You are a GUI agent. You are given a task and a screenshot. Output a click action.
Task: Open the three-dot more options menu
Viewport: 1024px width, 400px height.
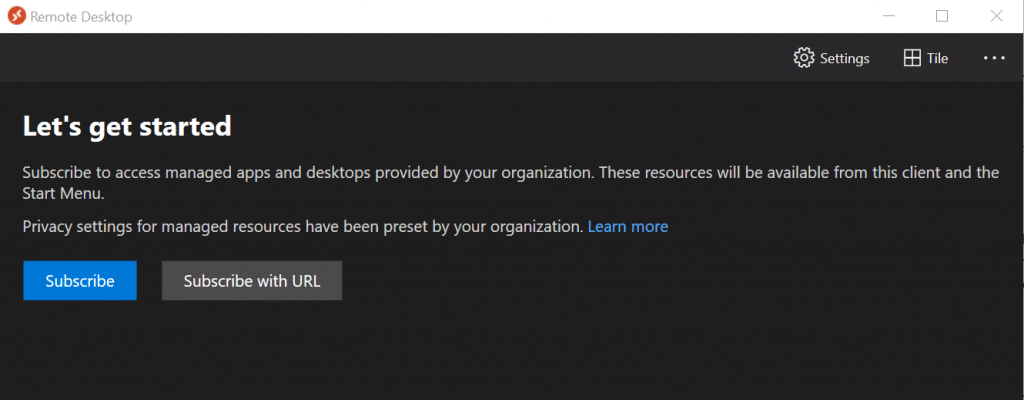coord(994,58)
